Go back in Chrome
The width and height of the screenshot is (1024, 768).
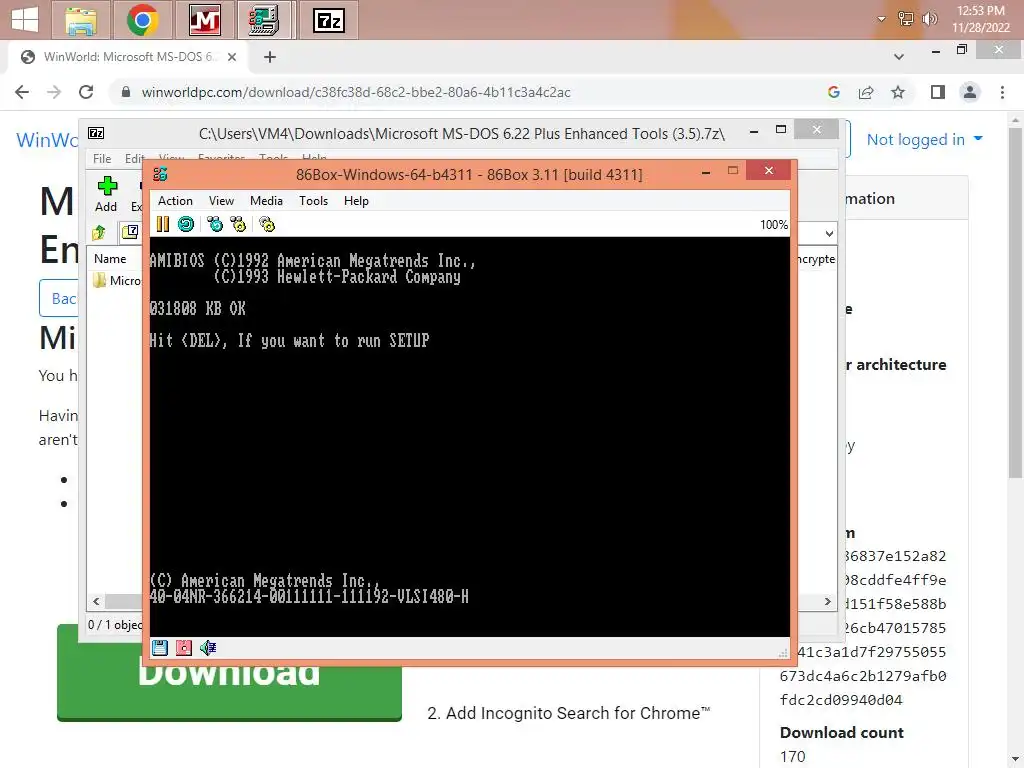click(x=22, y=92)
